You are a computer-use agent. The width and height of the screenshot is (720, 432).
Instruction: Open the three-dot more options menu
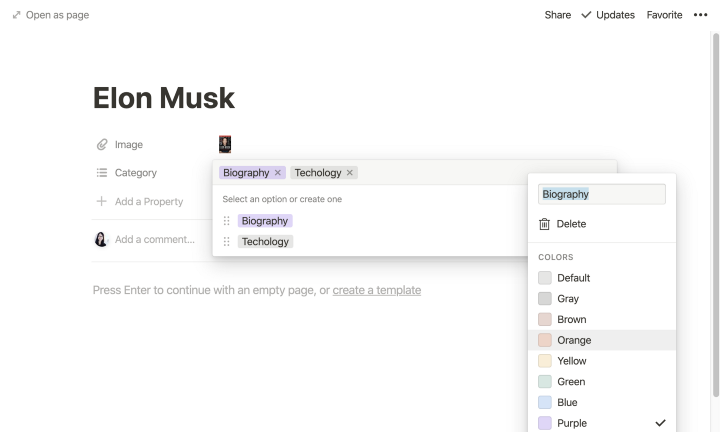[x=700, y=15]
